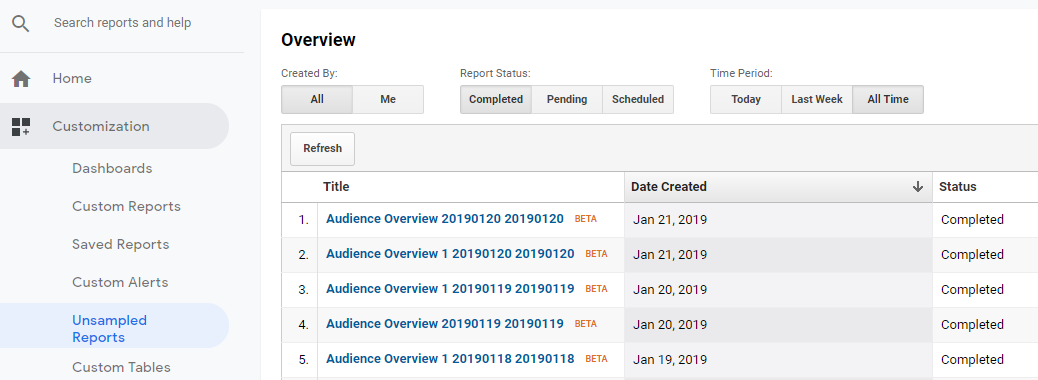The height and width of the screenshot is (380, 1038).
Task: Open Dashboards under Customization
Action: 112,168
